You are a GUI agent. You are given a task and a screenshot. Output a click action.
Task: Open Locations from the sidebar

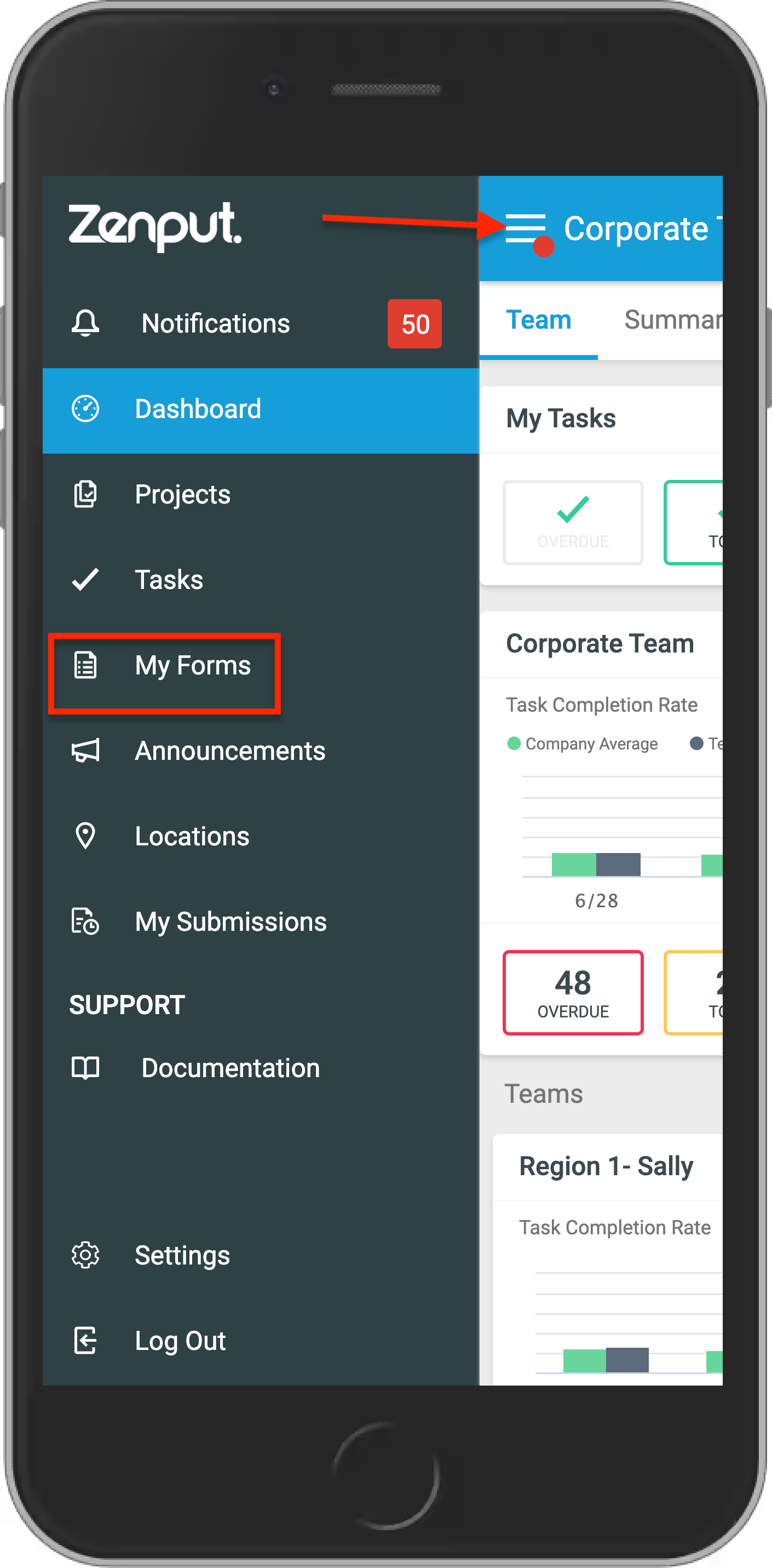261,837
